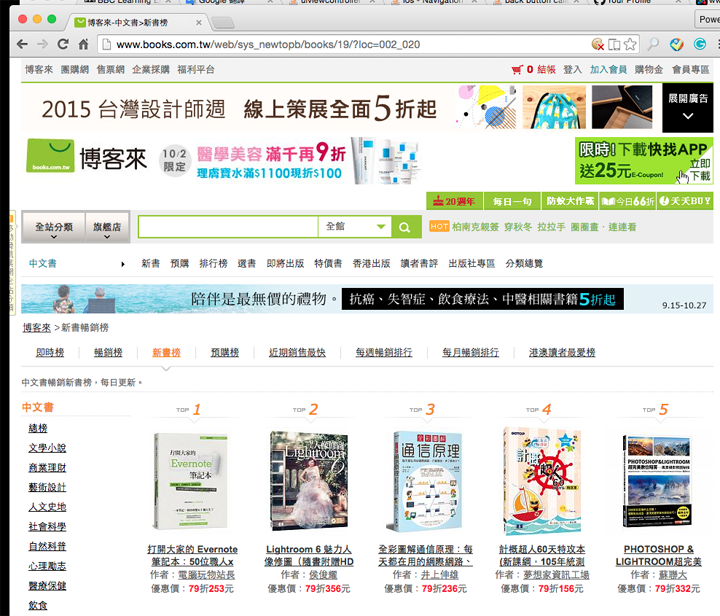720x616 pixels.
Task: Click 分類總覽 in the navigation menu
Action: [x=524, y=263]
